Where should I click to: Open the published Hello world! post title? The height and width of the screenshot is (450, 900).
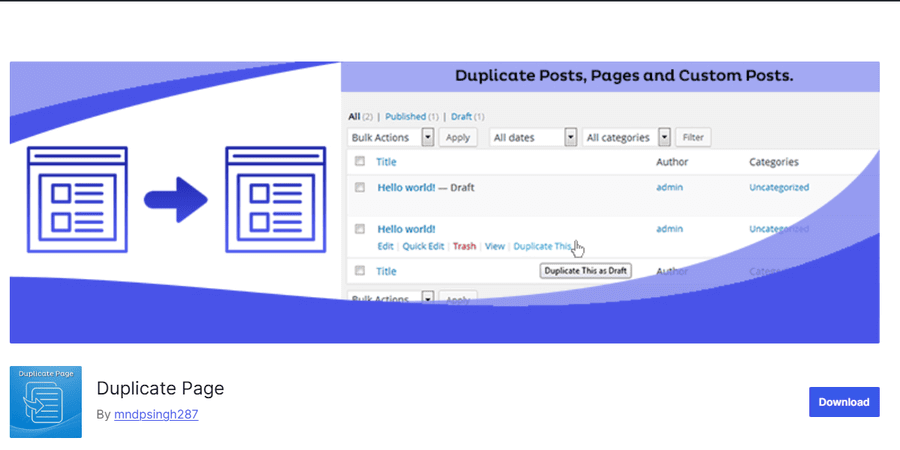406,229
